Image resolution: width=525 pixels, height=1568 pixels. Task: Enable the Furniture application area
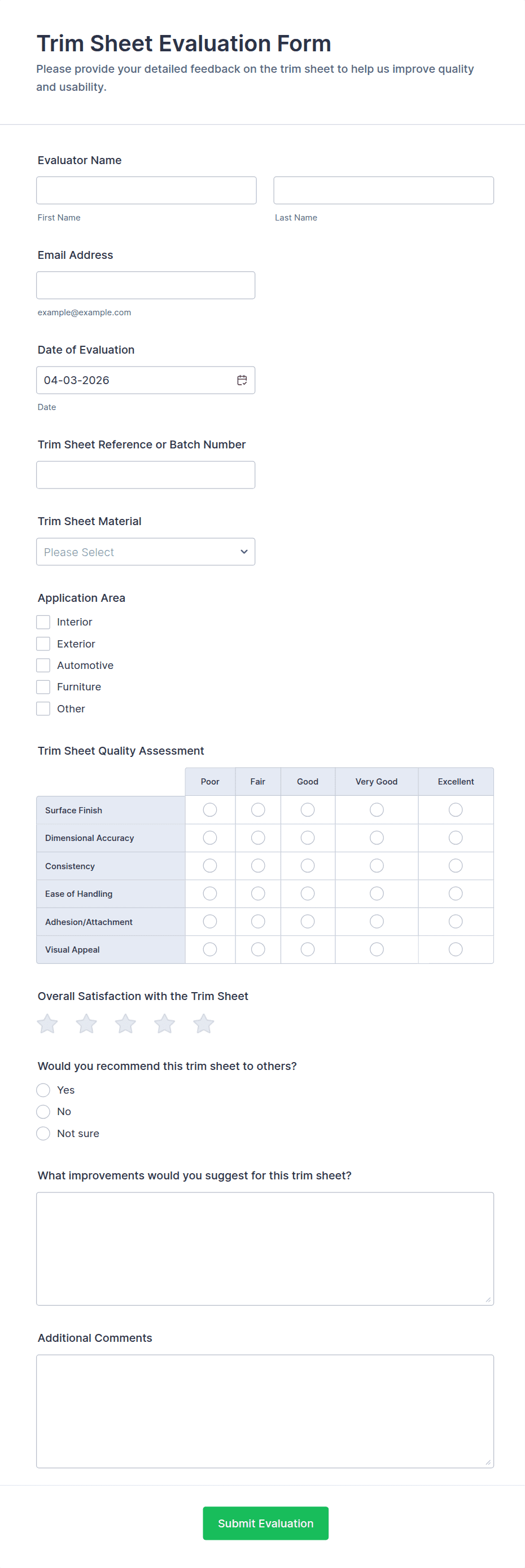pyautogui.click(x=43, y=687)
